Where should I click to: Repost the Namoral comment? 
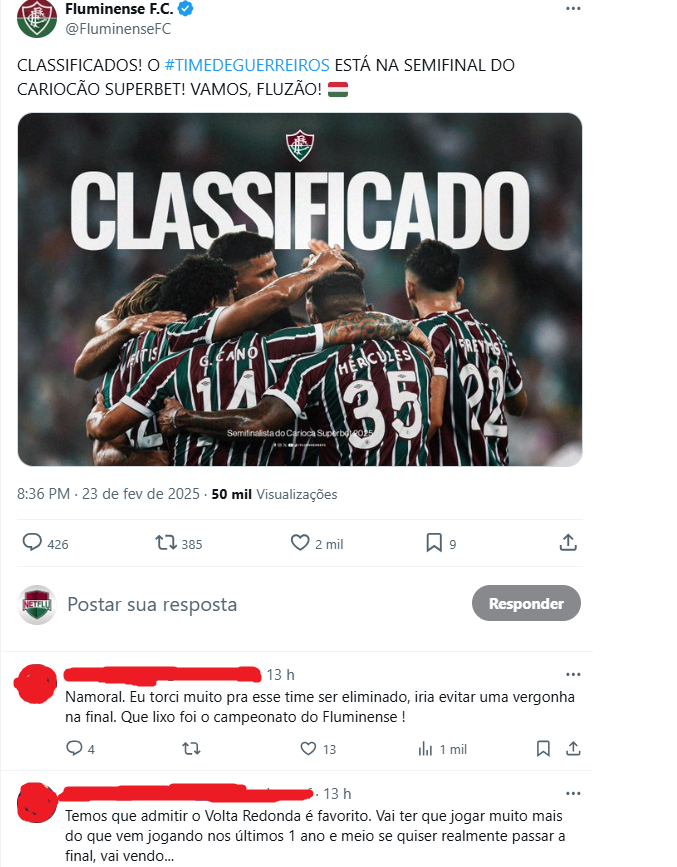pyautogui.click(x=191, y=749)
